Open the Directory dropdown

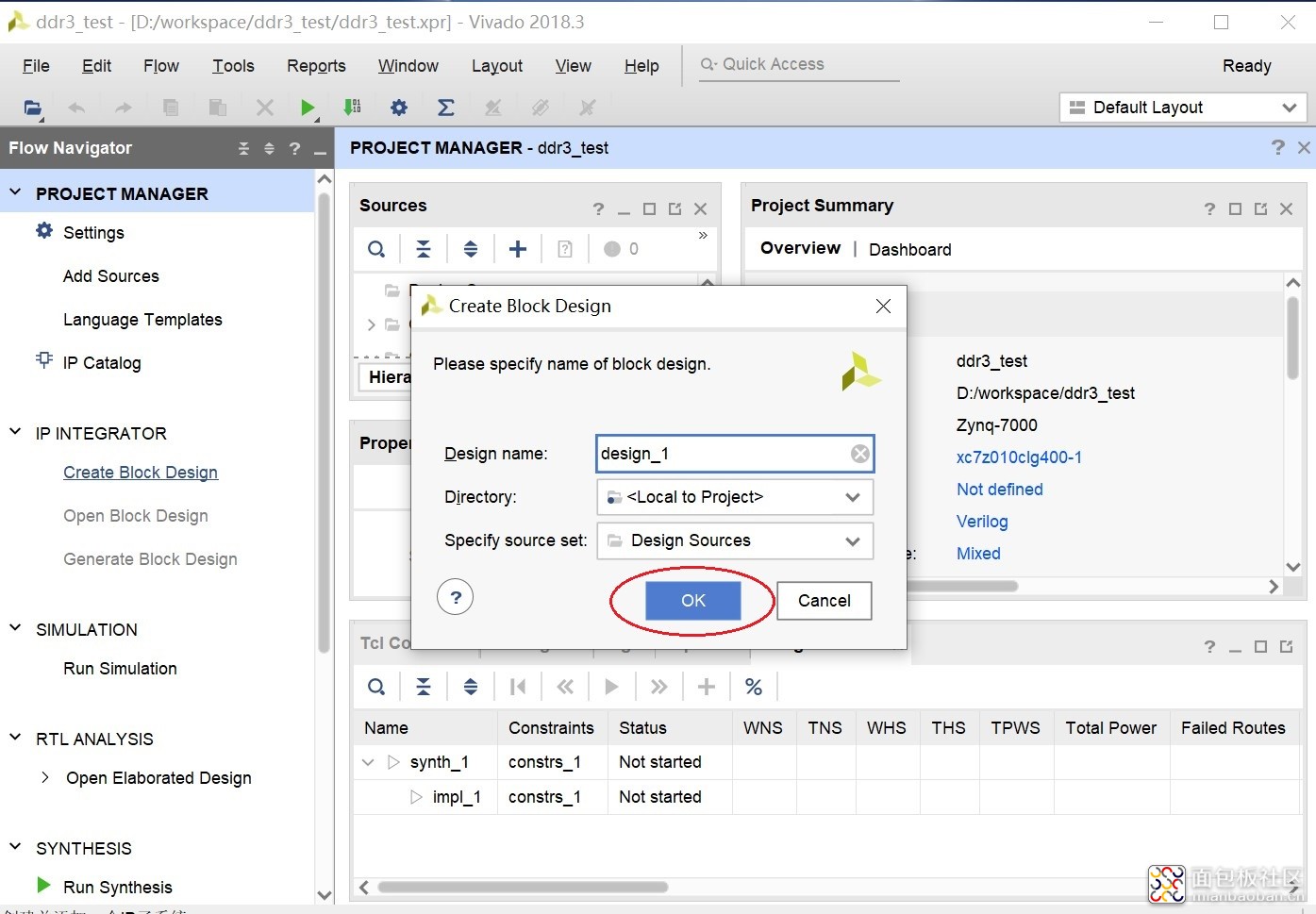pos(853,497)
